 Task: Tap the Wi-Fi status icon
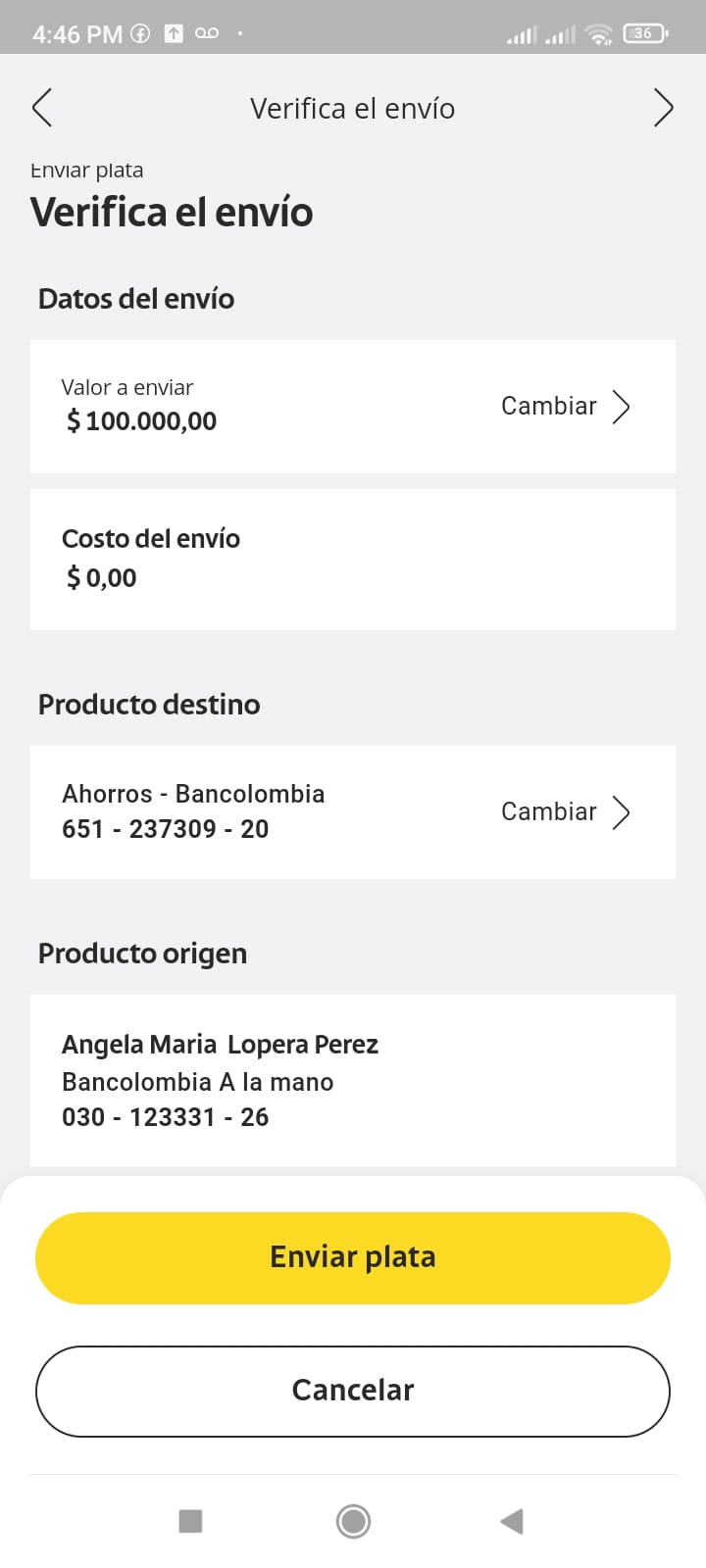point(598,34)
